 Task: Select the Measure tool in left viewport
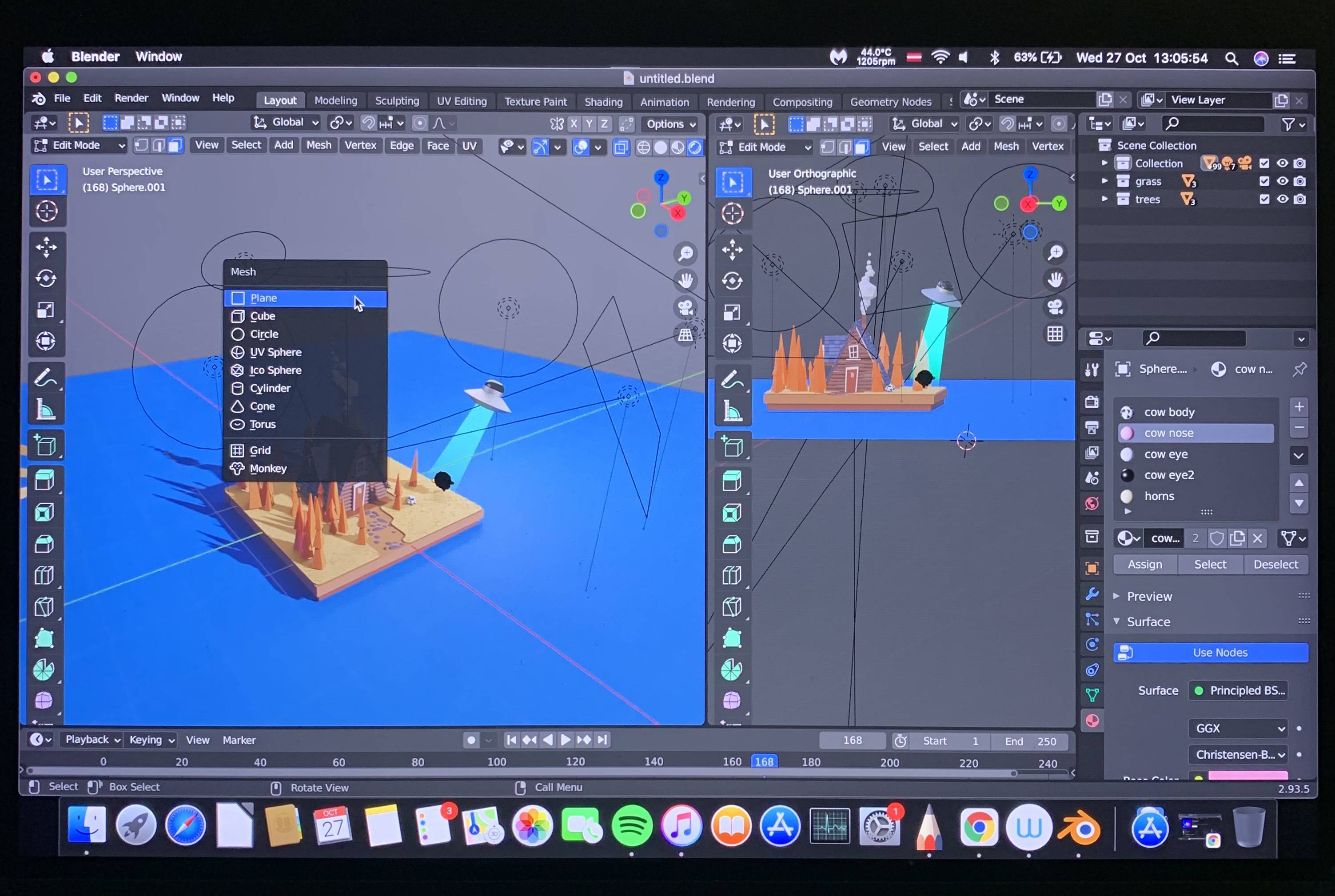tap(46, 409)
